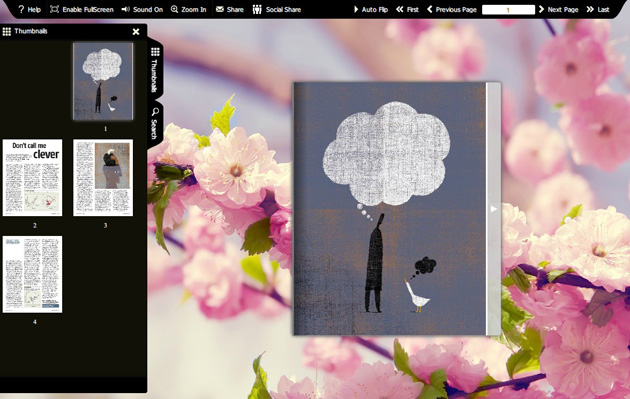
Task: Start Auto Flip playback
Action: pyautogui.click(x=370, y=9)
